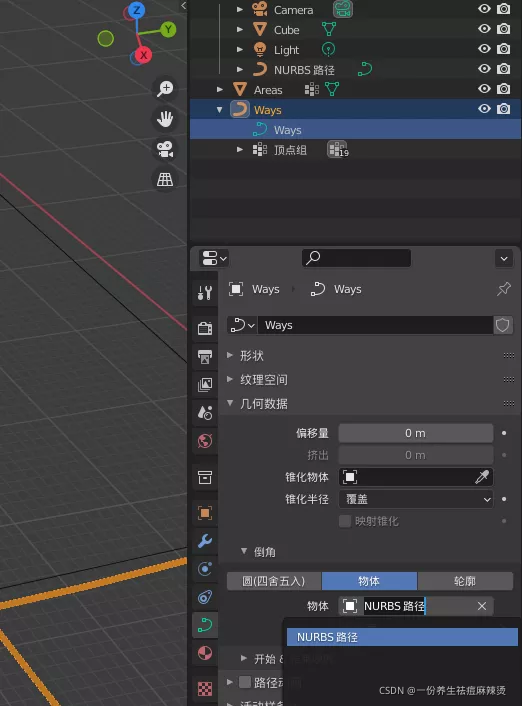Disable Camera in renders via camera icon
The image size is (522, 706).
pyautogui.click(x=504, y=9)
